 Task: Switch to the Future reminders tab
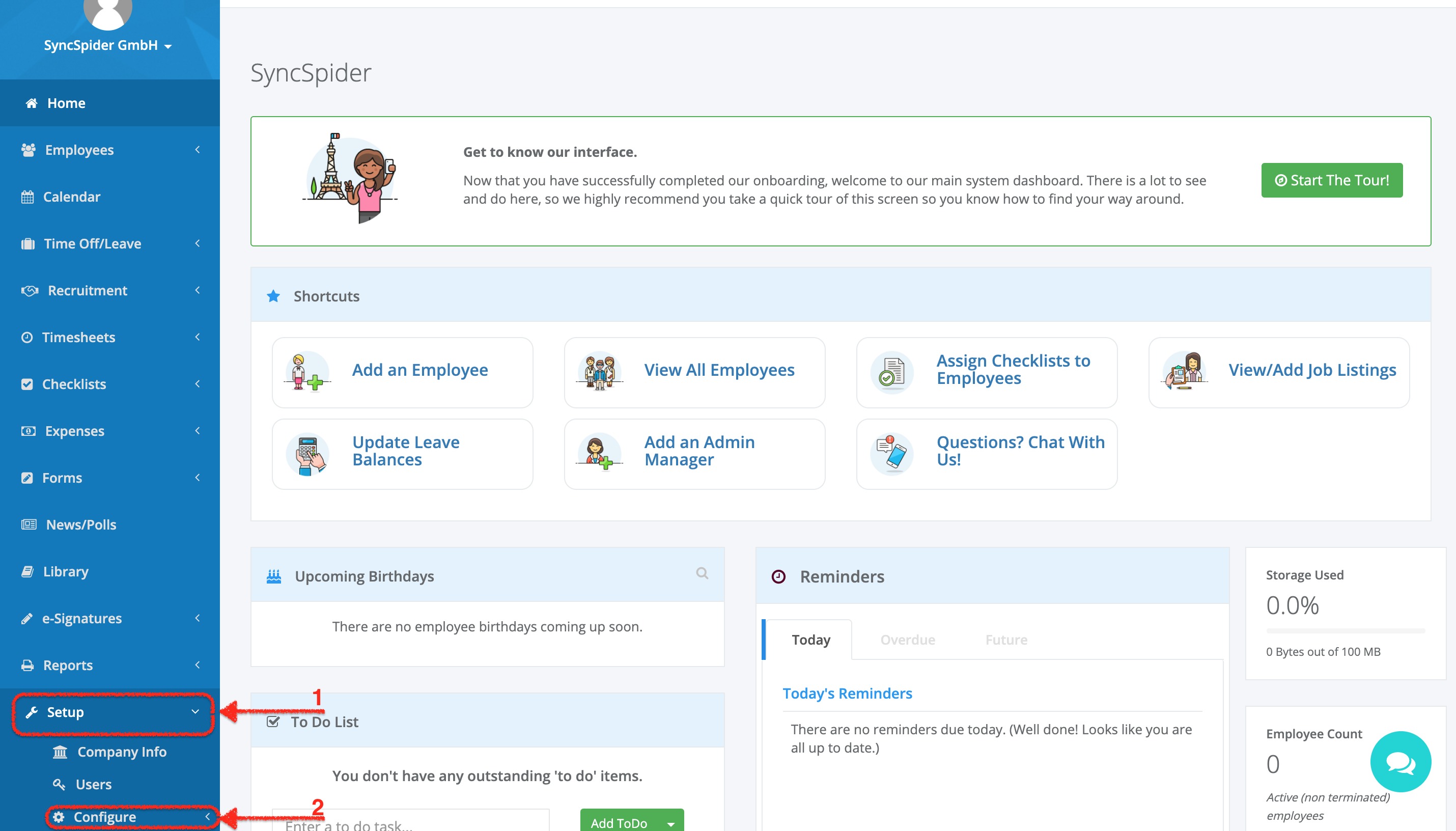pyautogui.click(x=1006, y=640)
